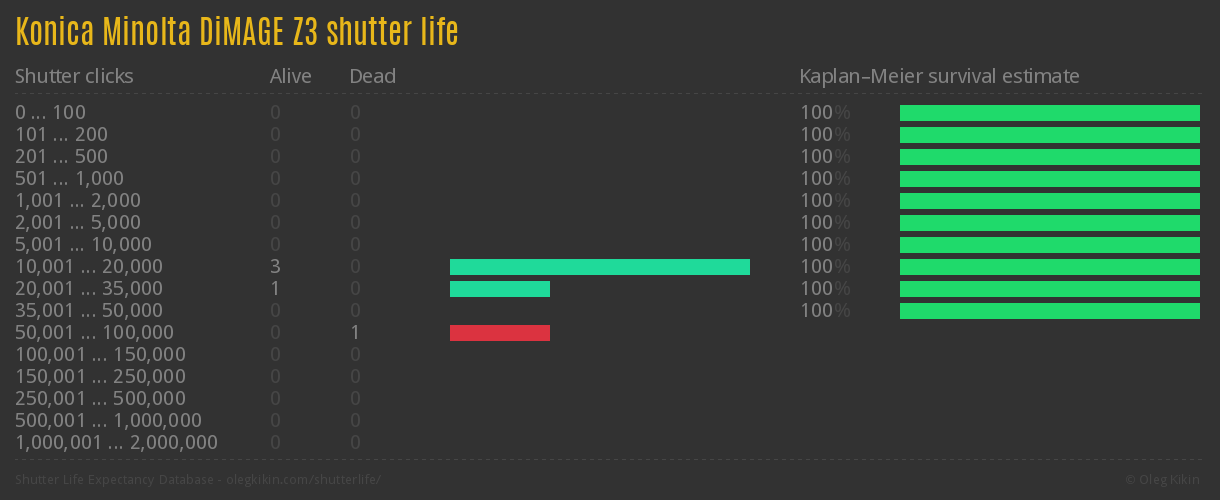Click the 'Shutter clicks' column header
Image resolution: width=1220 pixels, height=500 pixels.
click(x=74, y=76)
